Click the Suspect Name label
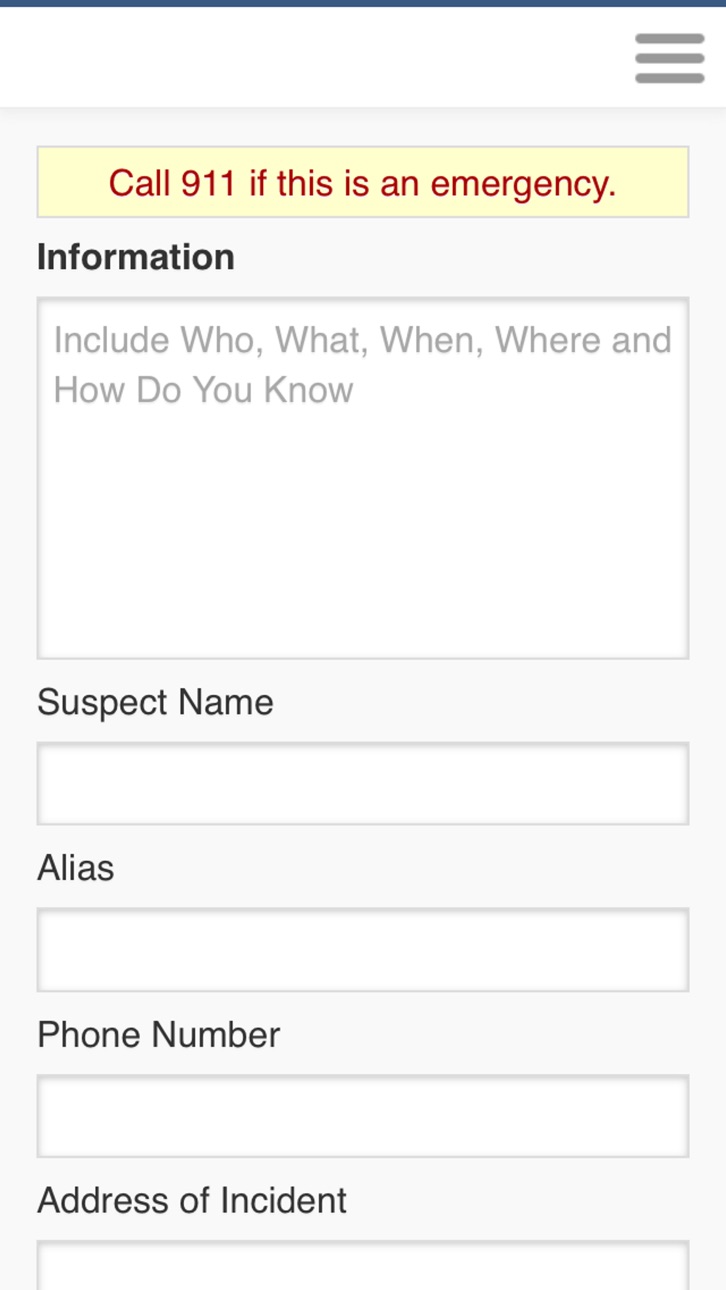 (155, 702)
